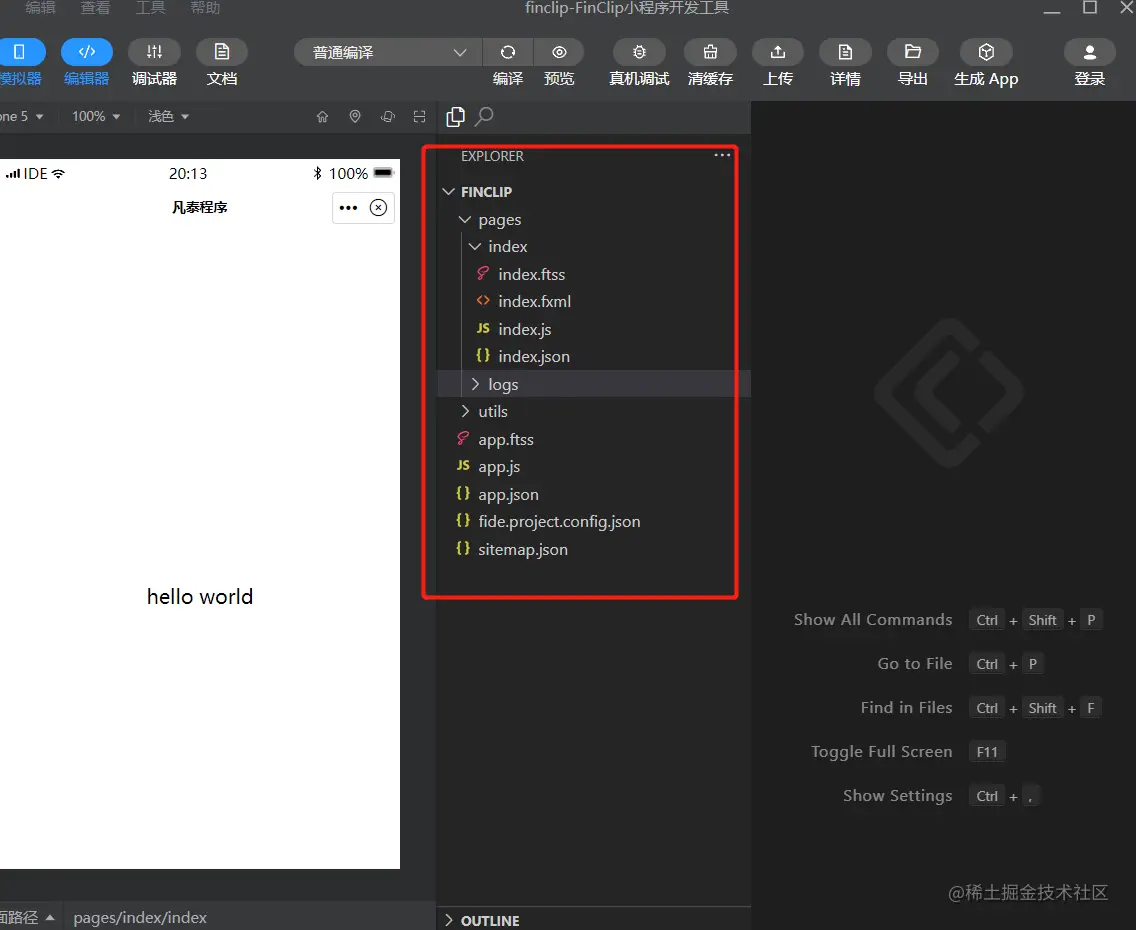Click the simulator screenshot scan icon
This screenshot has height=930, width=1136.
(419, 117)
